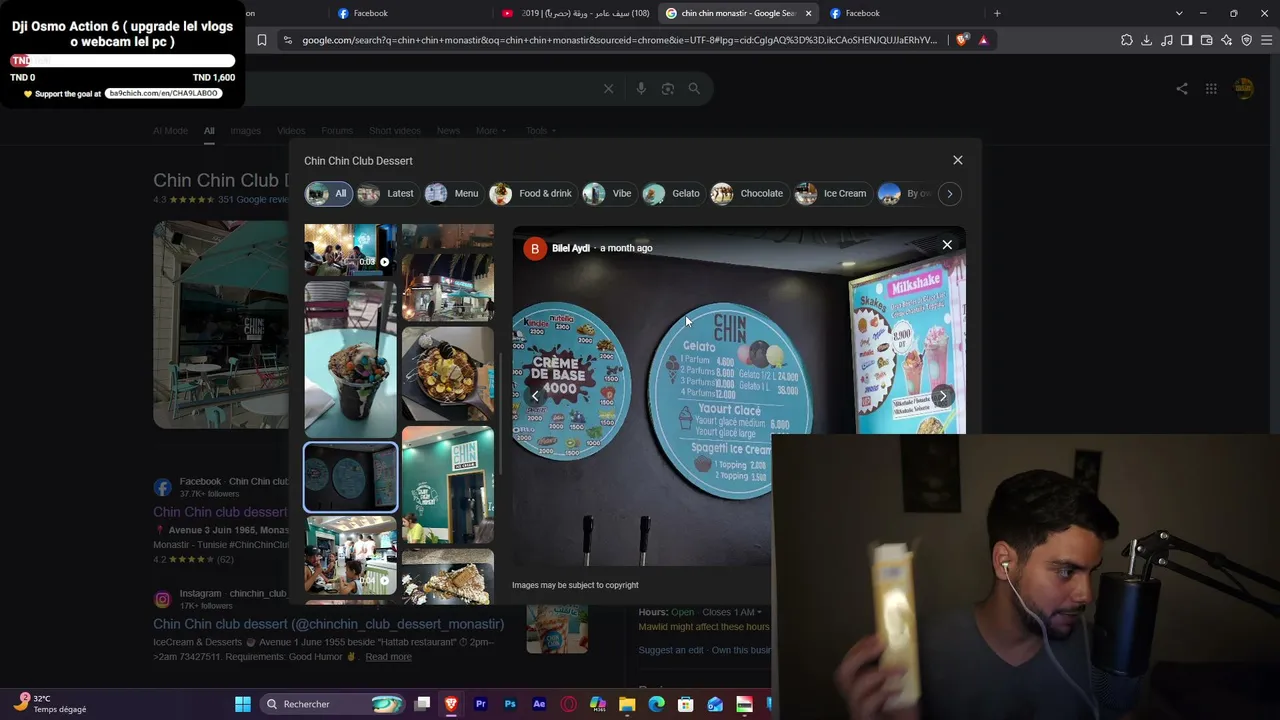Open the Brave Wallet icon
Viewport: 1280px width, 720px height.
click(1207, 40)
